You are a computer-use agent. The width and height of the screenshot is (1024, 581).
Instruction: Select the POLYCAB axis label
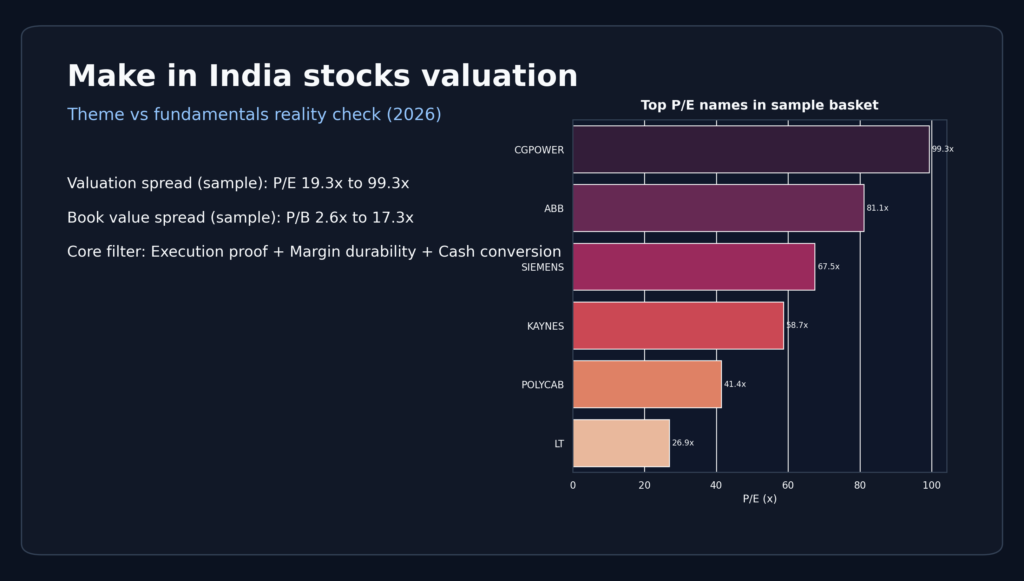(x=543, y=385)
